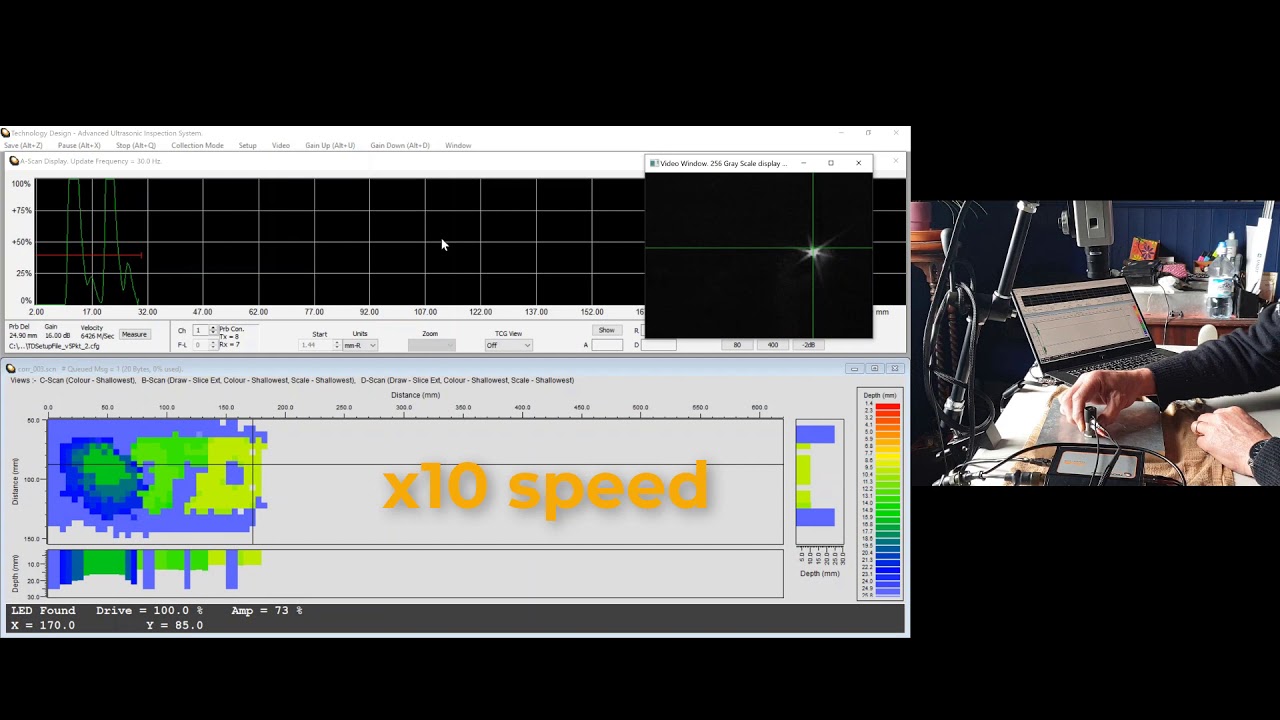
Task: Select red 1.4 depth legend swatch
Action: point(888,406)
